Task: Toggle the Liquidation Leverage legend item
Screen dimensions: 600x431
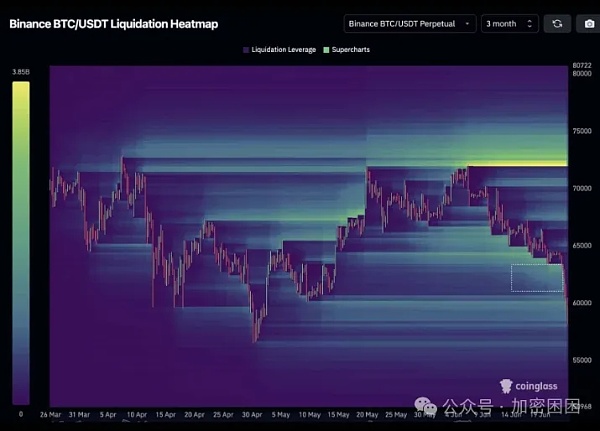Action: (x=279, y=50)
